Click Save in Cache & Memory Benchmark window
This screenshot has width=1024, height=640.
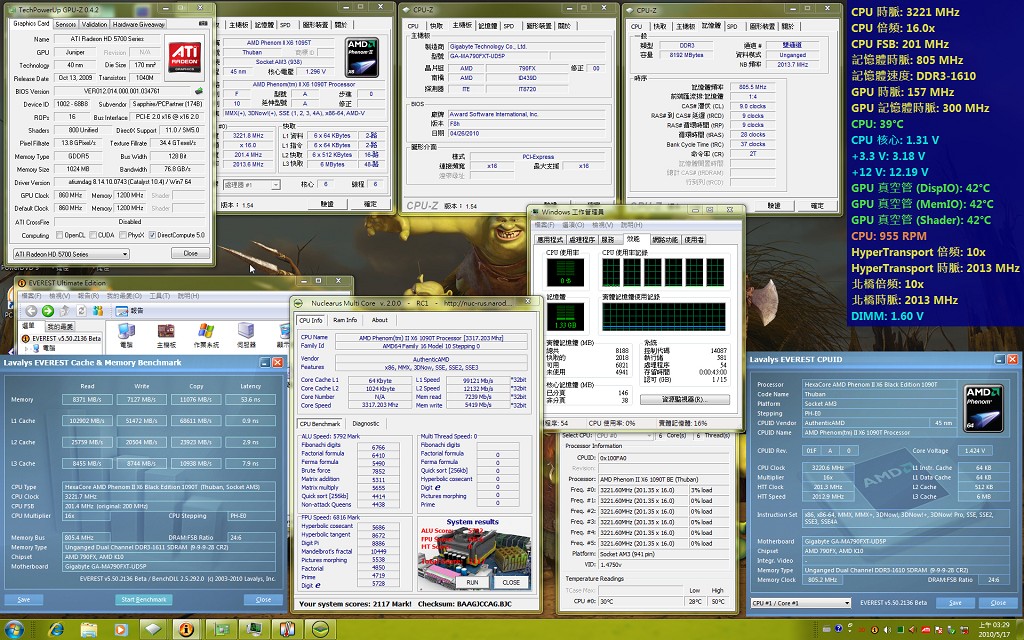pos(24,600)
